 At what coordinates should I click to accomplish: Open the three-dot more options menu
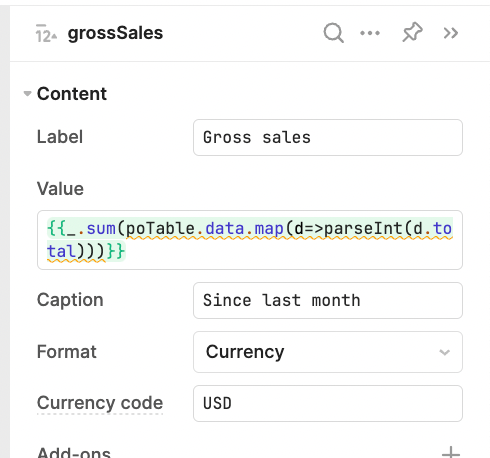[370, 33]
